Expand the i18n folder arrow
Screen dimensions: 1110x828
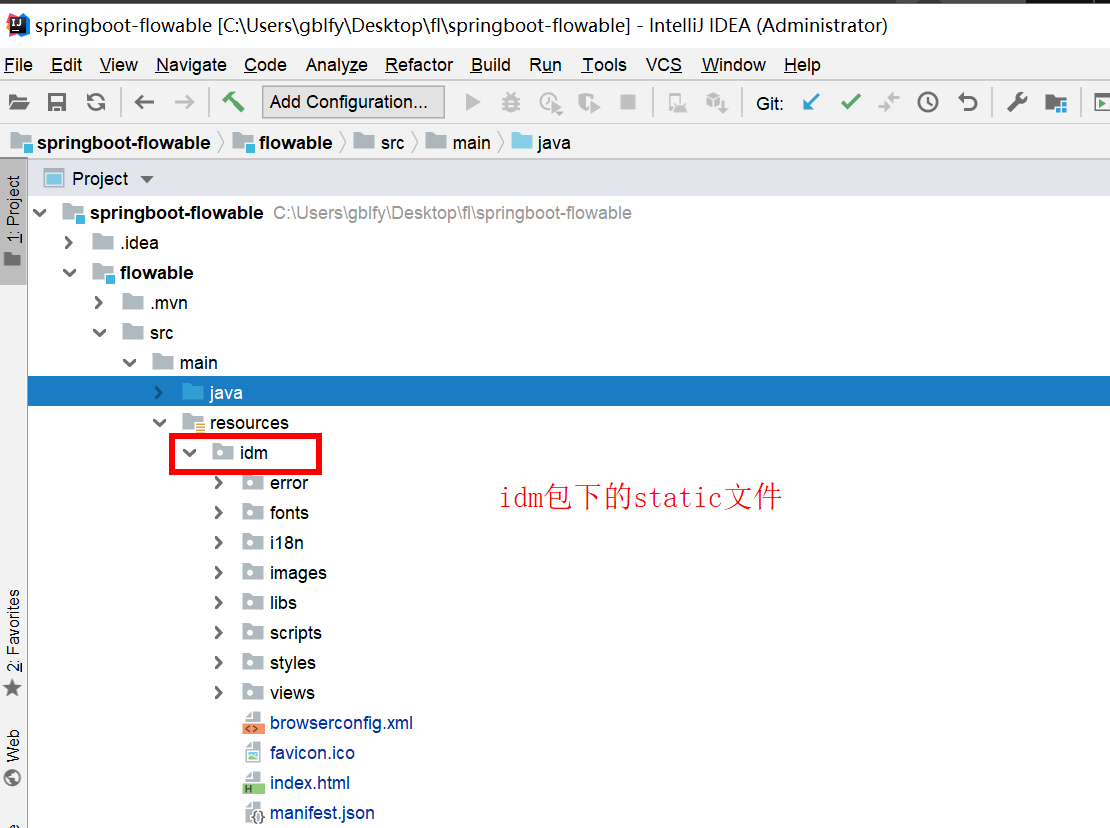[219, 543]
